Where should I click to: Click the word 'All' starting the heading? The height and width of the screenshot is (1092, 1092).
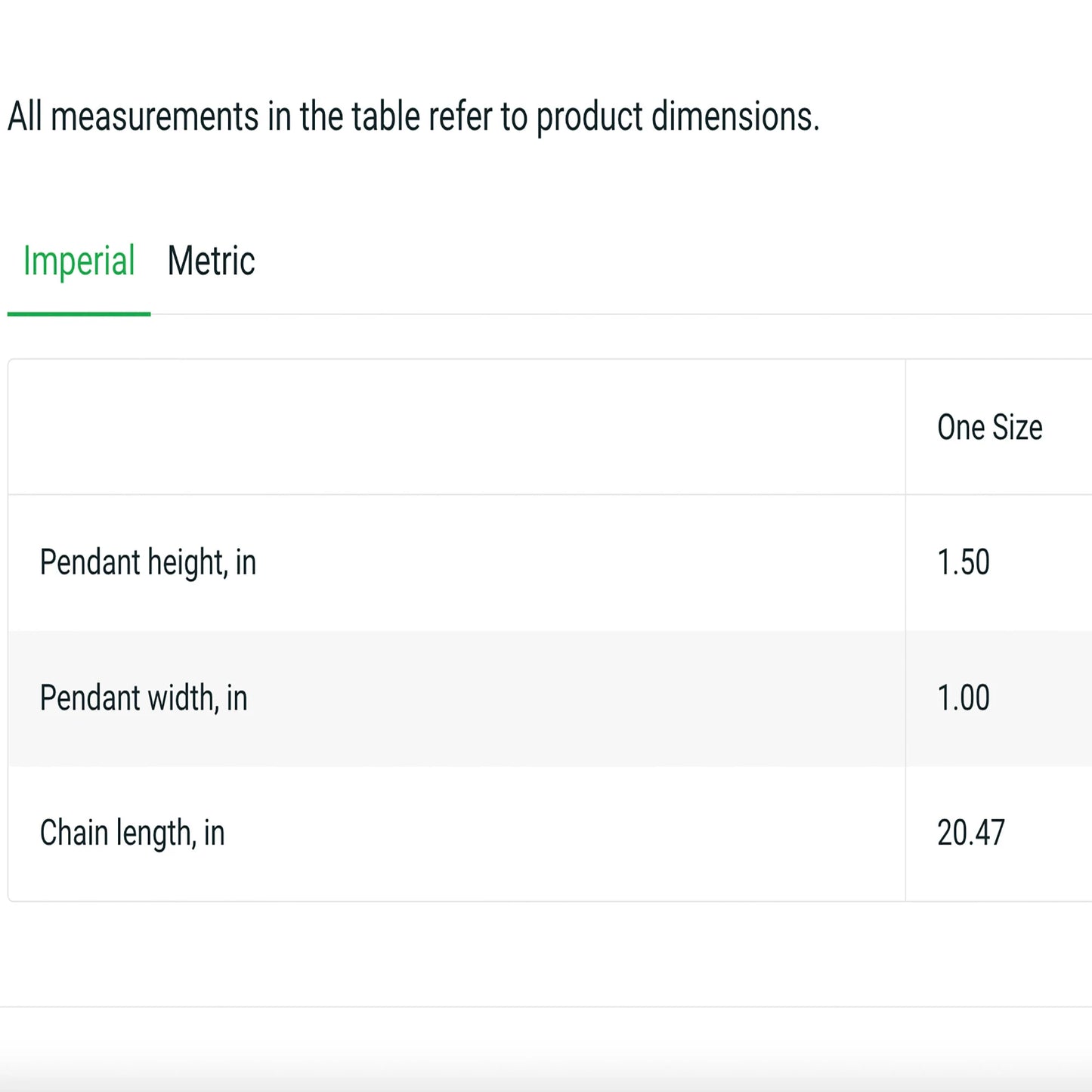click(x=24, y=117)
